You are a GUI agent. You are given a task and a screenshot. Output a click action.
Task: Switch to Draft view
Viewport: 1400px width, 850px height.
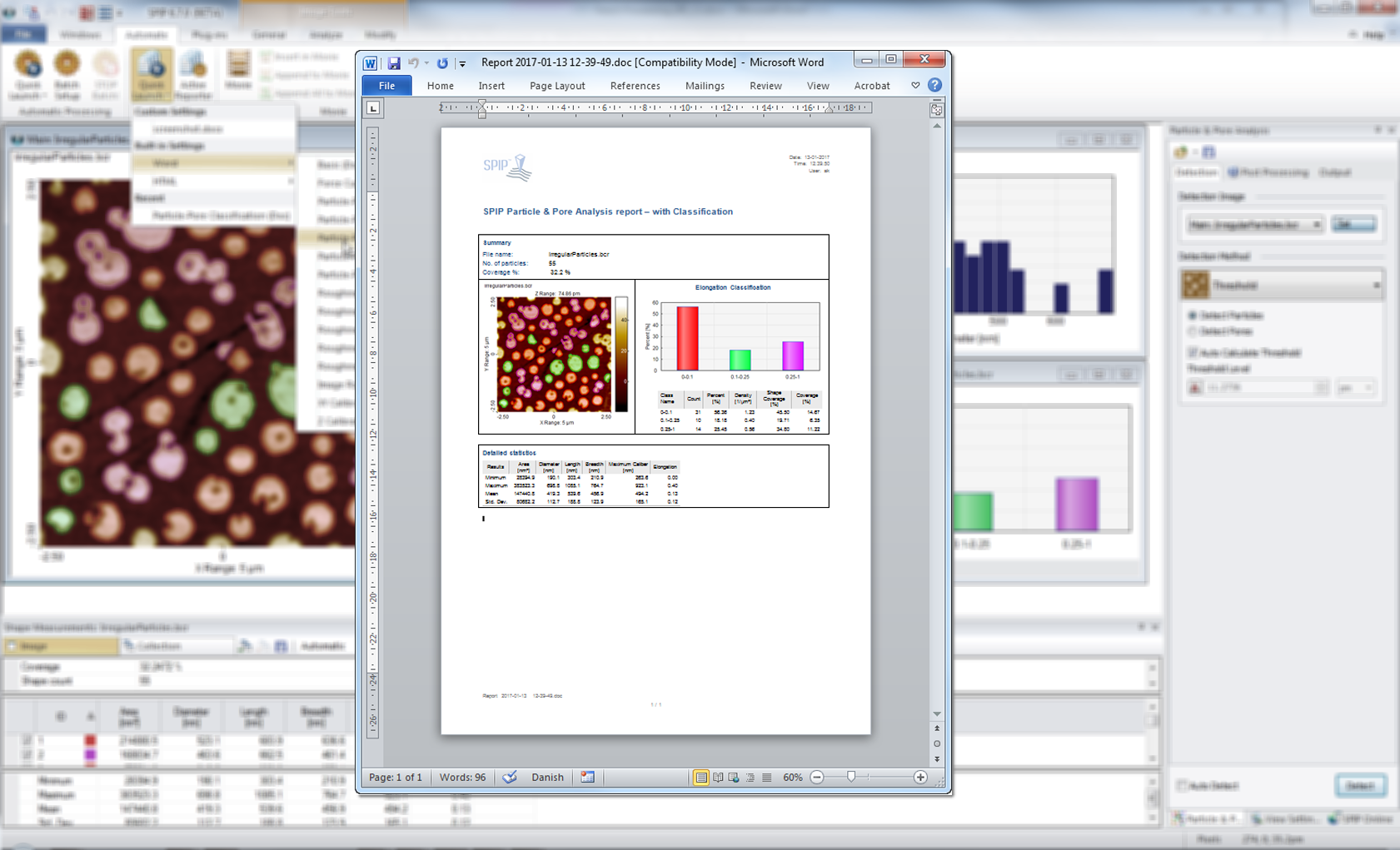pyautogui.click(x=766, y=778)
